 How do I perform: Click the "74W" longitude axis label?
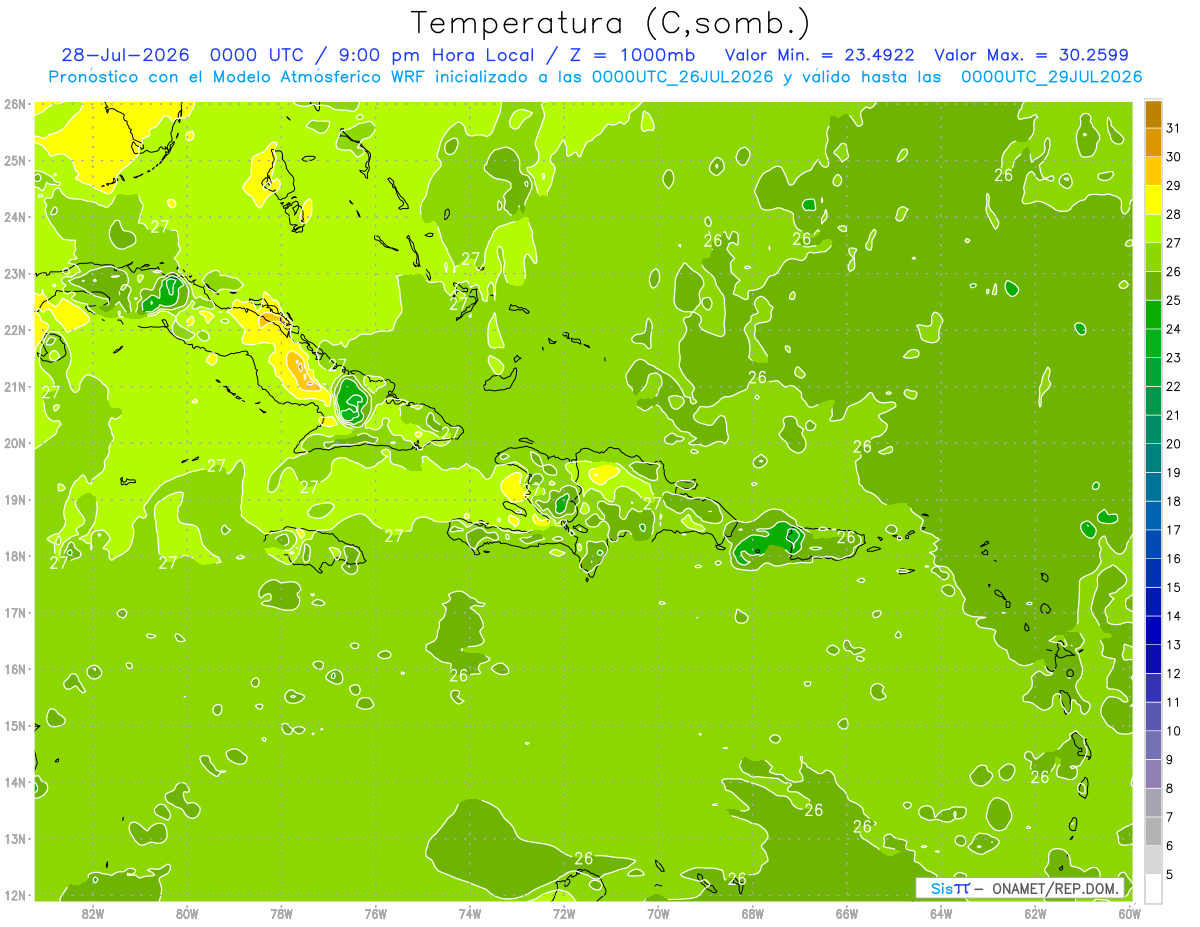coord(470,913)
